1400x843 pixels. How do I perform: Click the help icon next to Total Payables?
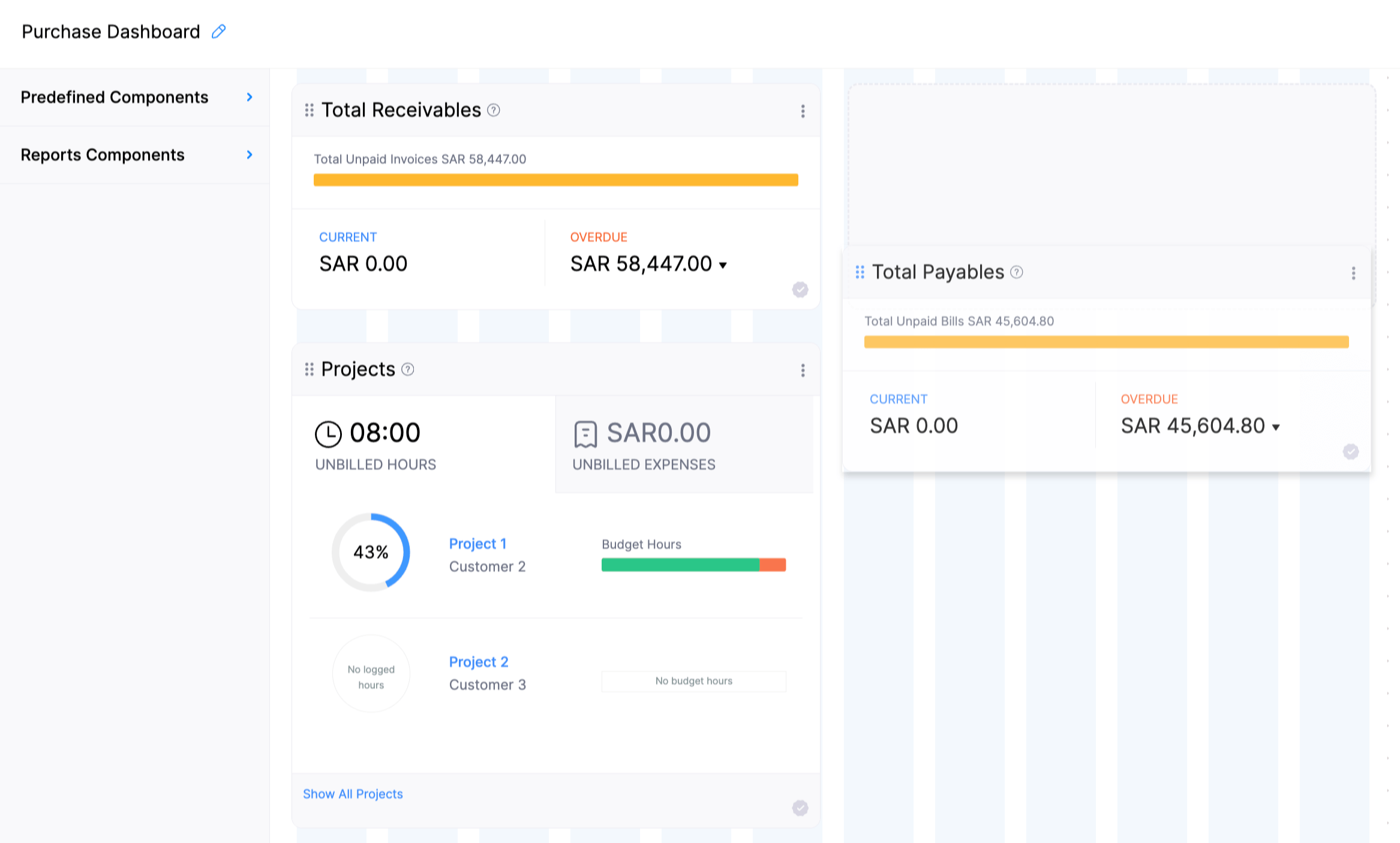point(1017,272)
